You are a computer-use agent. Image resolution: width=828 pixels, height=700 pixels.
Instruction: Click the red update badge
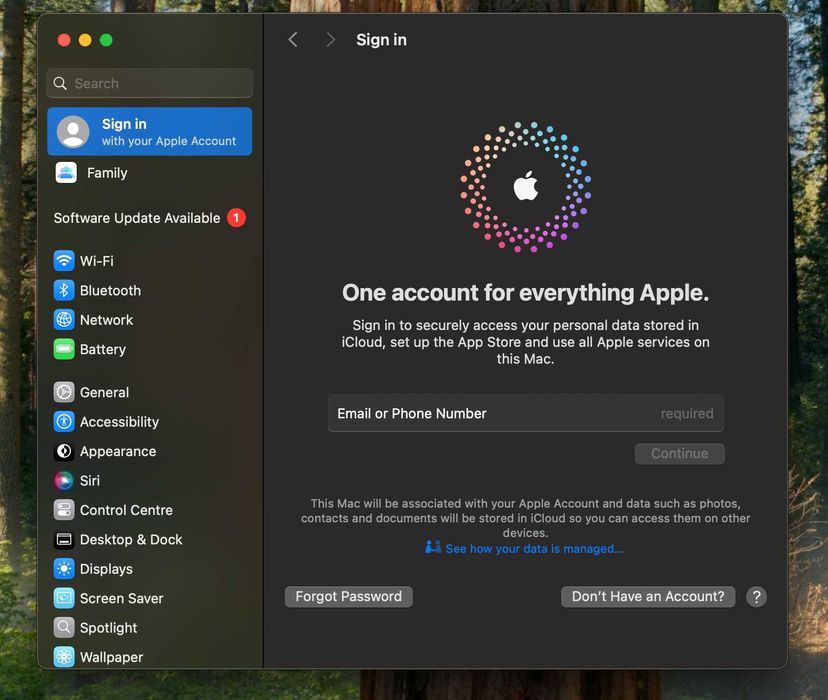236,217
